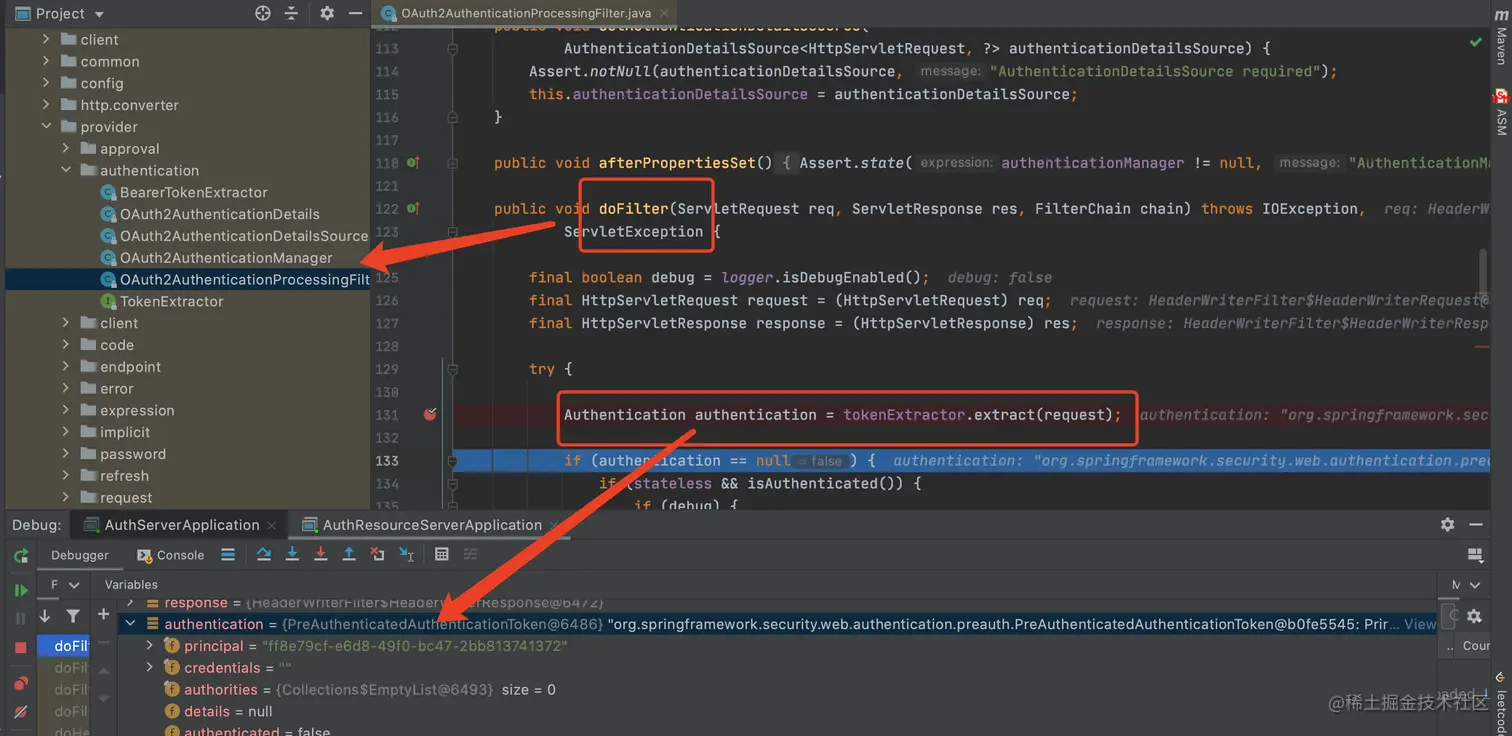Open the Debugger tab
This screenshot has width=1512, height=736.
79,555
